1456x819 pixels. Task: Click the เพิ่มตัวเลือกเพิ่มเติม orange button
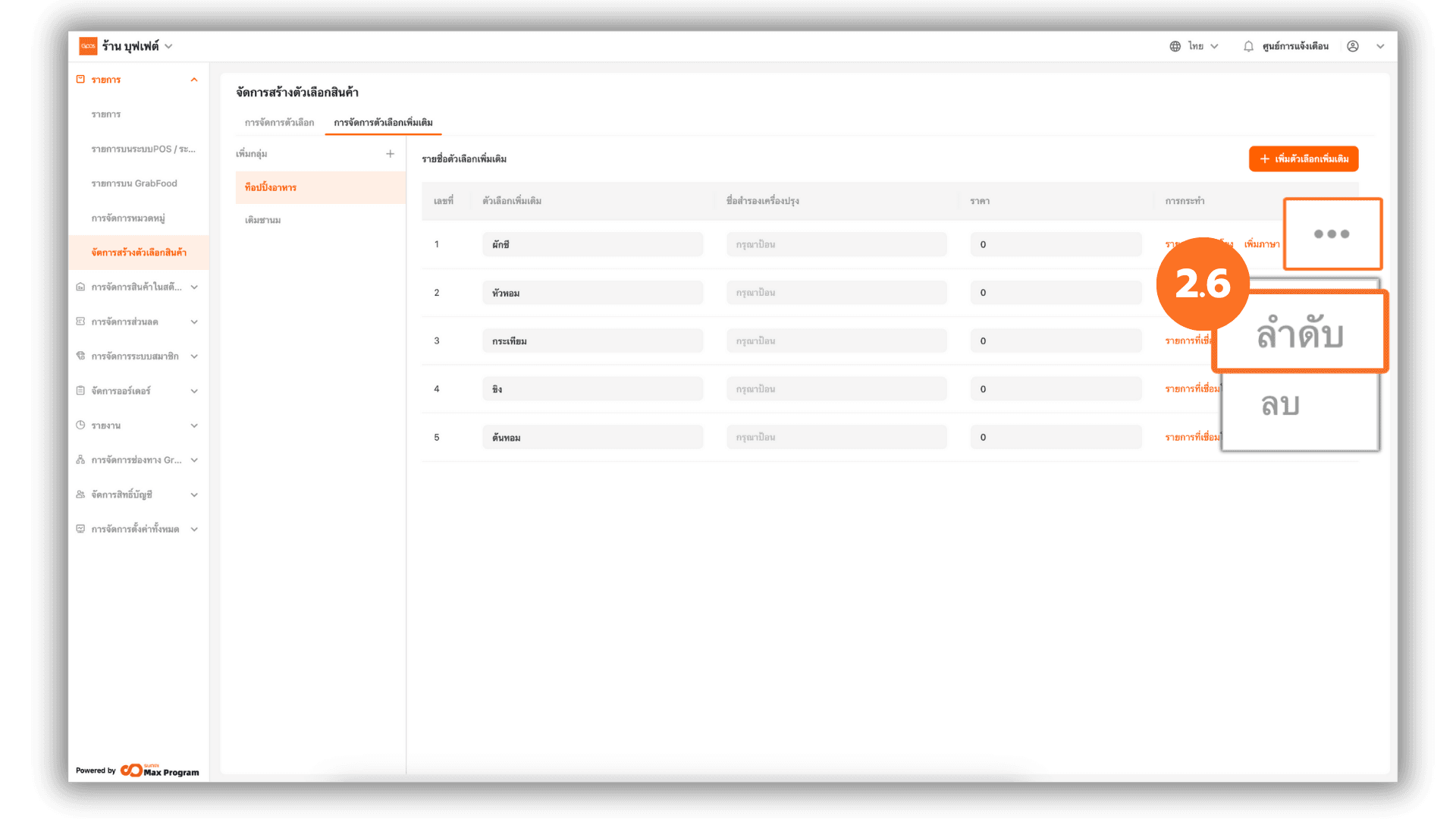pyautogui.click(x=1303, y=159)
